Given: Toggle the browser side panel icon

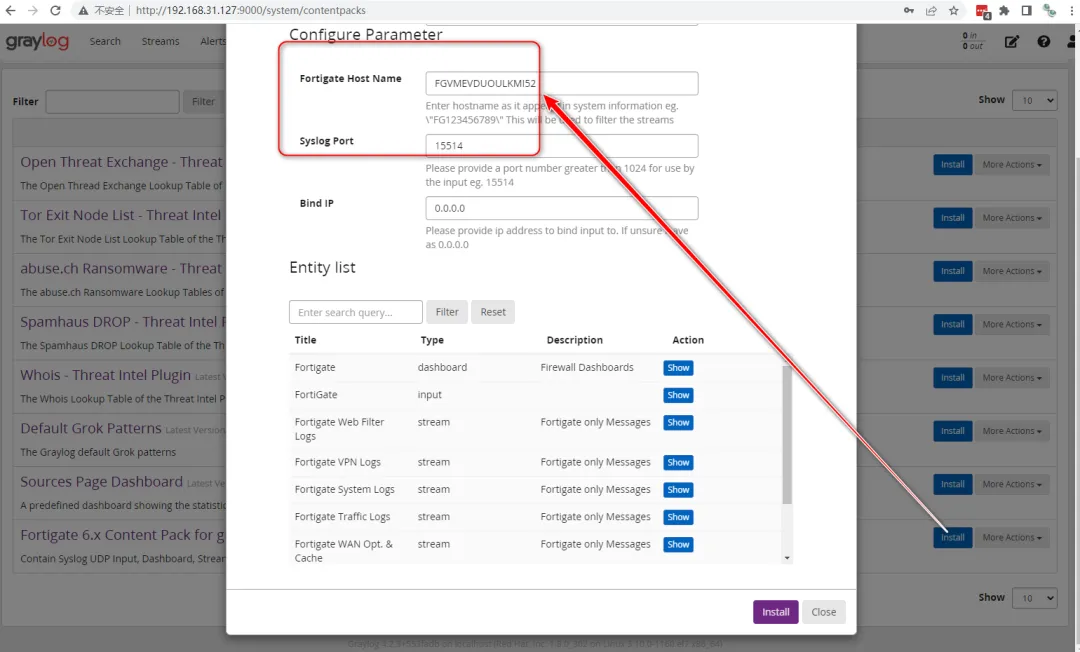Looking at the screenshot, I should click(1026, 10).
